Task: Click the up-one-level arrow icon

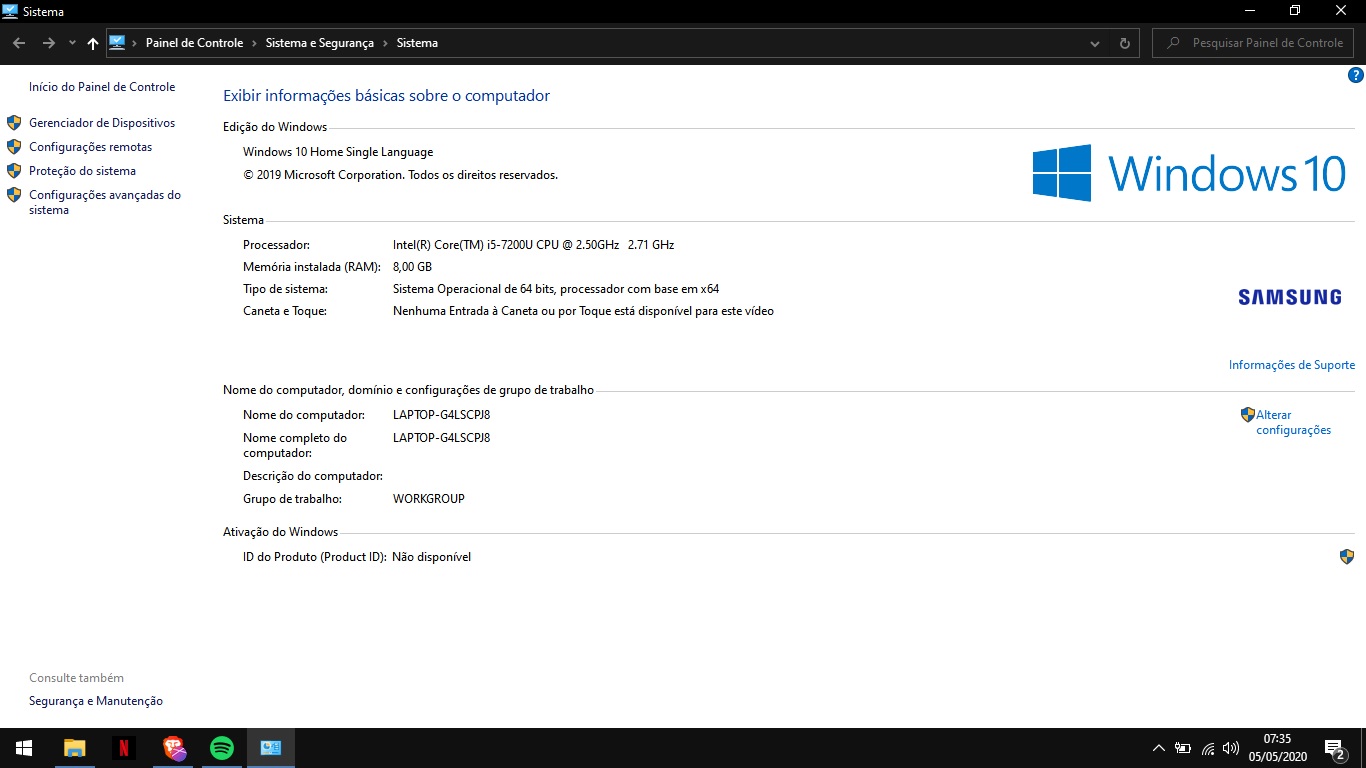Action: tap(93, 43)
